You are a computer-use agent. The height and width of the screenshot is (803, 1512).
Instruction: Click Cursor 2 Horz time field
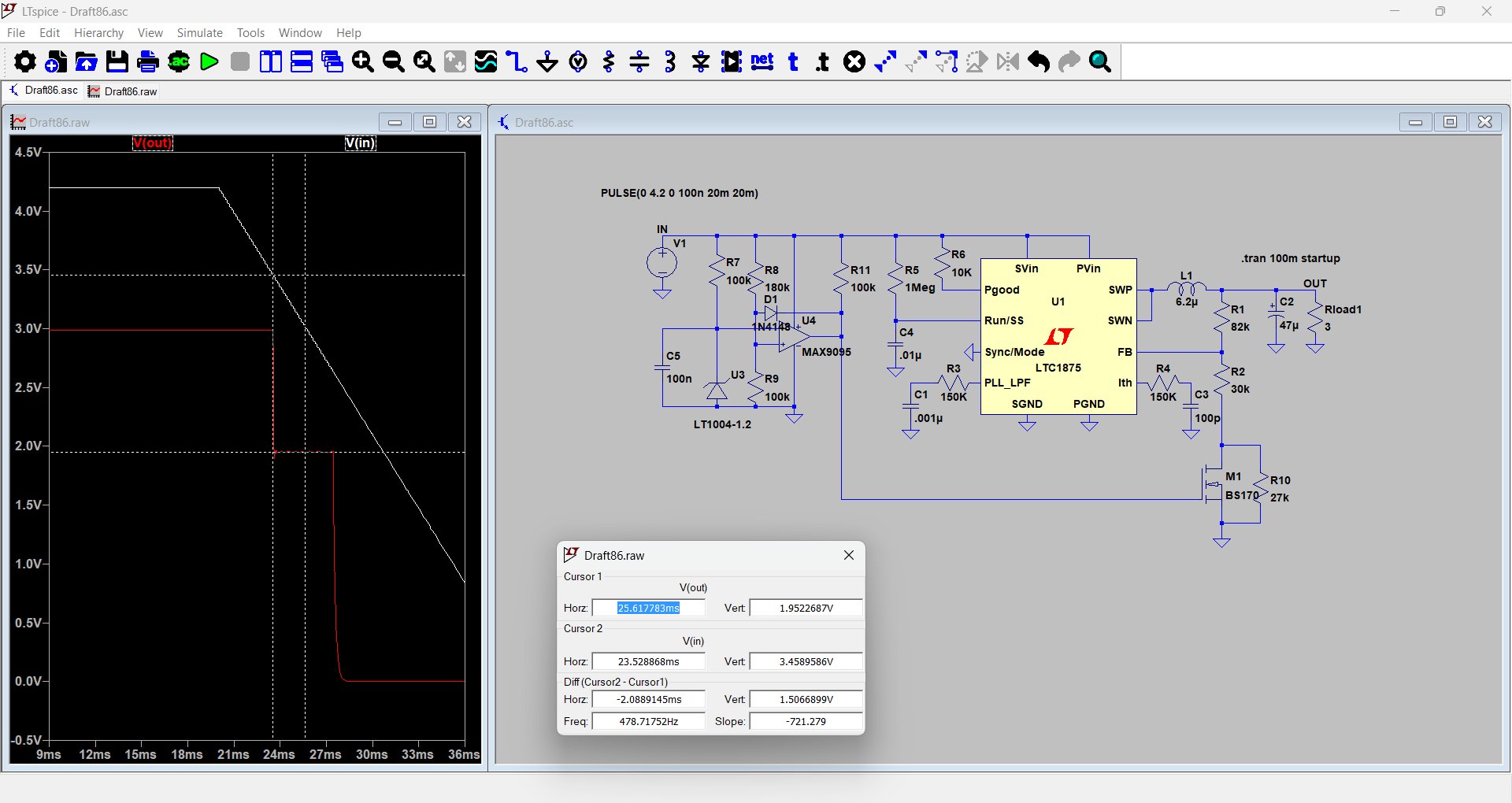tap(649, 661)
